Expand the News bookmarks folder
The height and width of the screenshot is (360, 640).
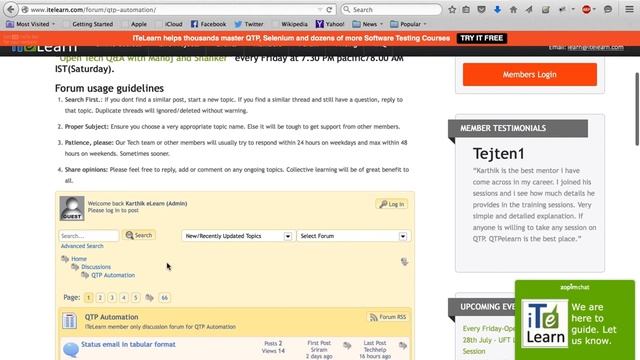pos(368,24)
